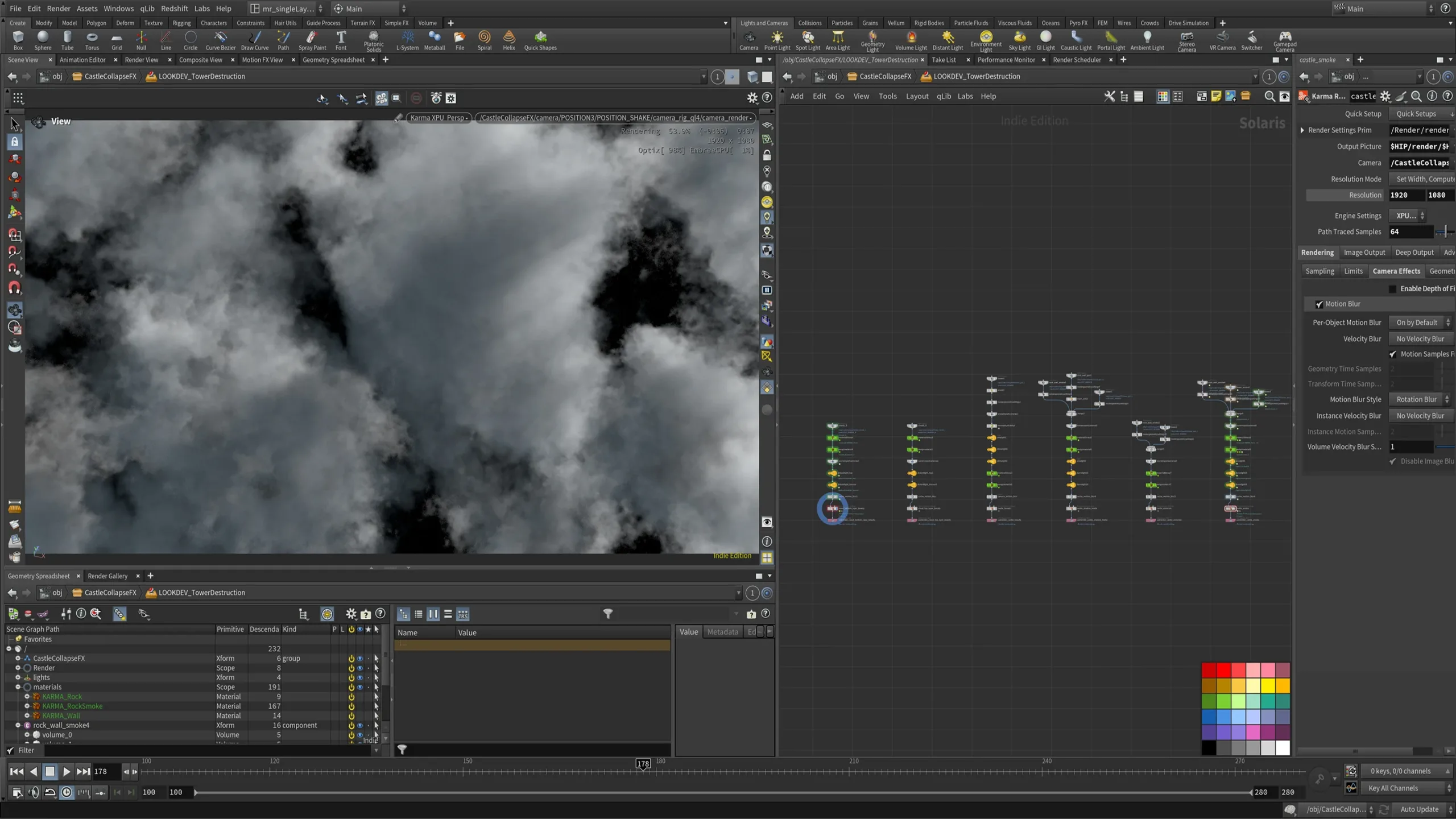Click the Quick Setups button

point(1417,113)
